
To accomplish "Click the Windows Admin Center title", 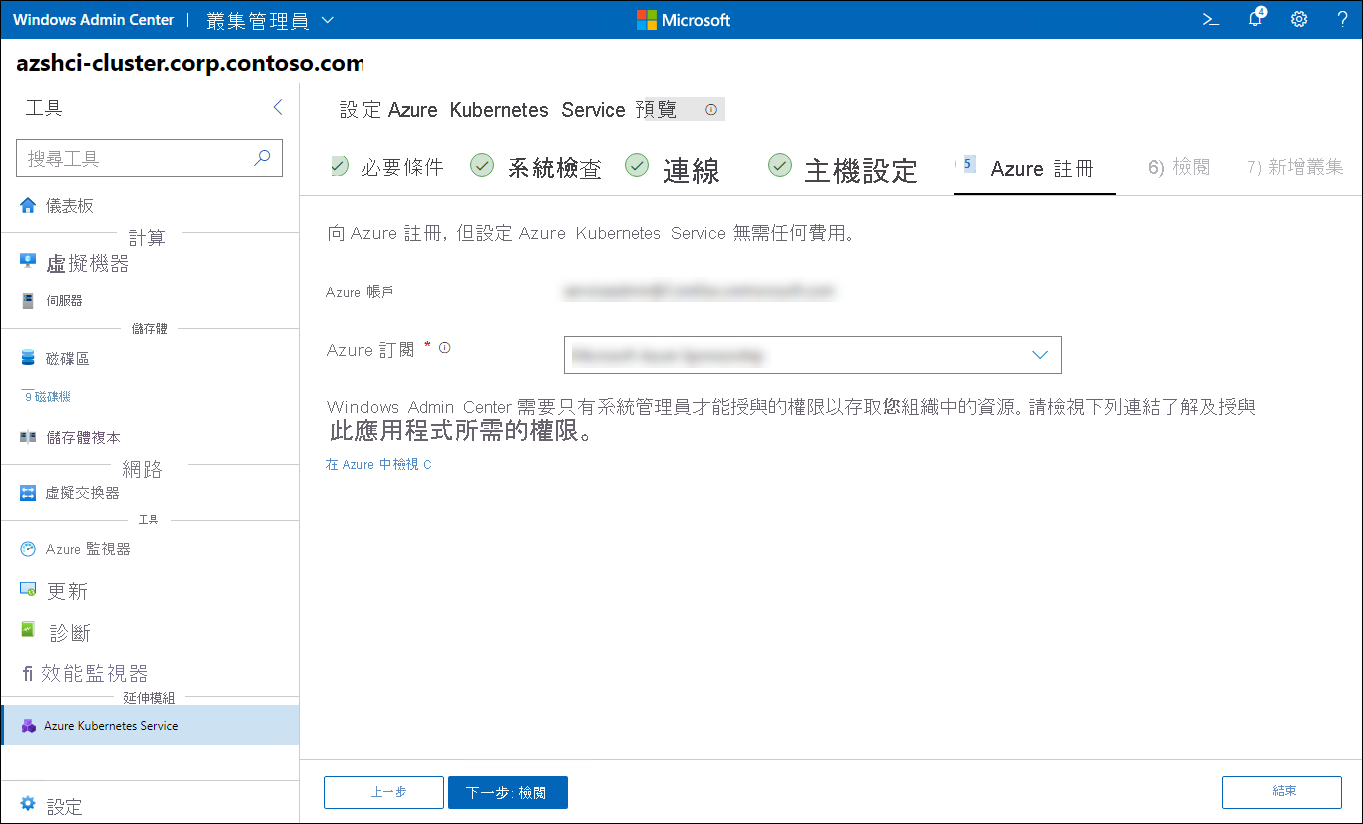I will point(93,19).
